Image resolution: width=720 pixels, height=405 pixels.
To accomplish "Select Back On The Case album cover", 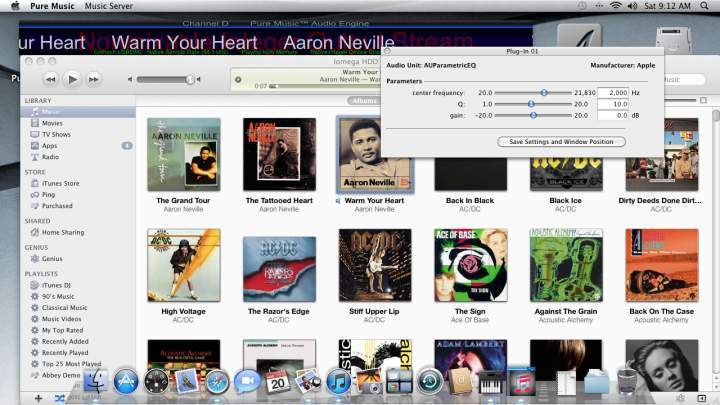I will pos(662,265).
